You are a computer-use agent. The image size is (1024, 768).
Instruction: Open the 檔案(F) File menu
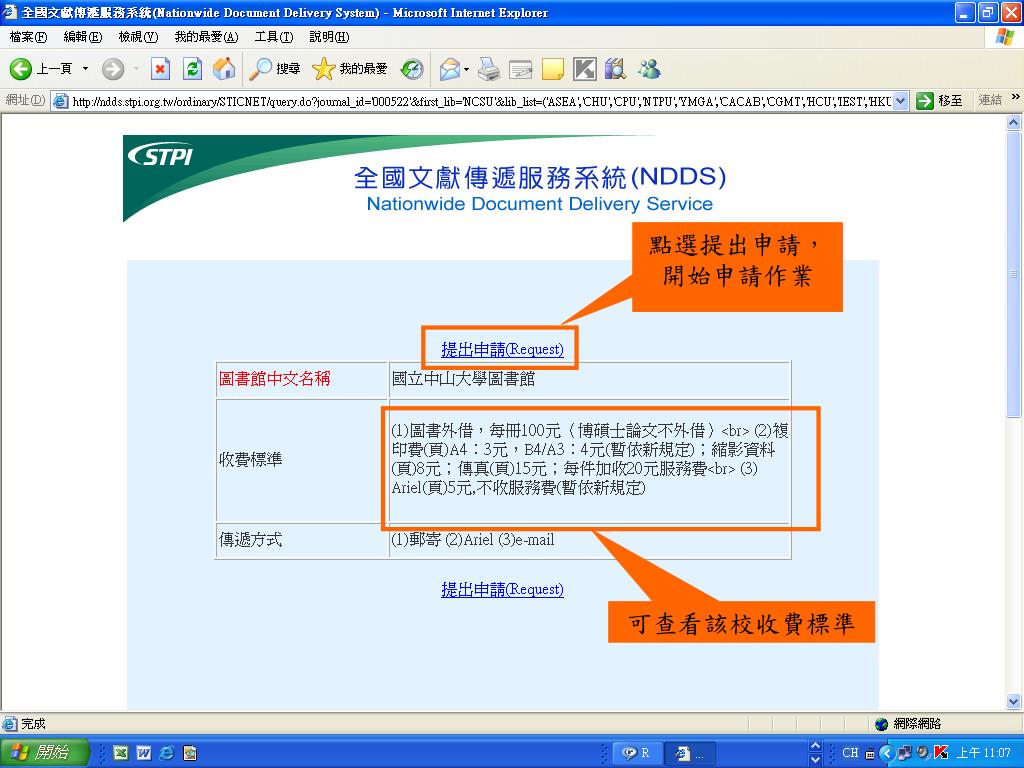click(28, 37)
